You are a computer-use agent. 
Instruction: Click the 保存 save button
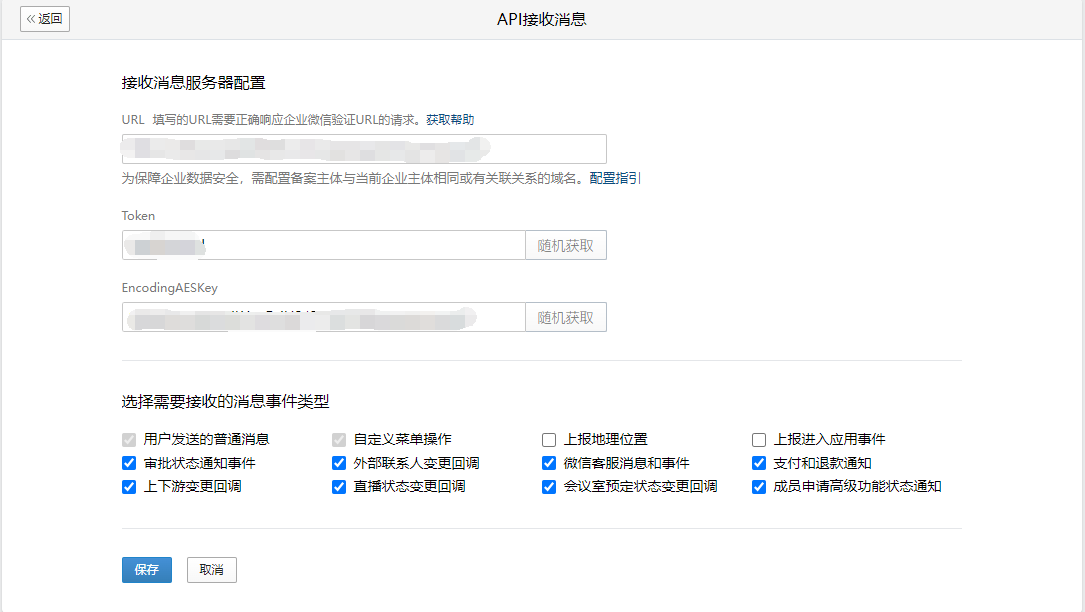click(x=147, y=570)
